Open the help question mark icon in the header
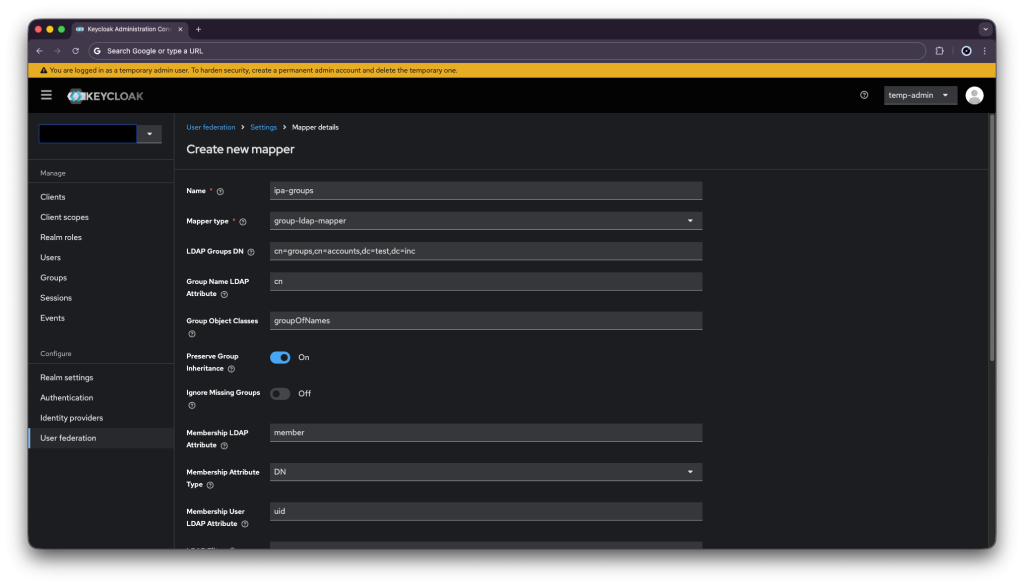 pyautogui.click(x=864, y=95)
